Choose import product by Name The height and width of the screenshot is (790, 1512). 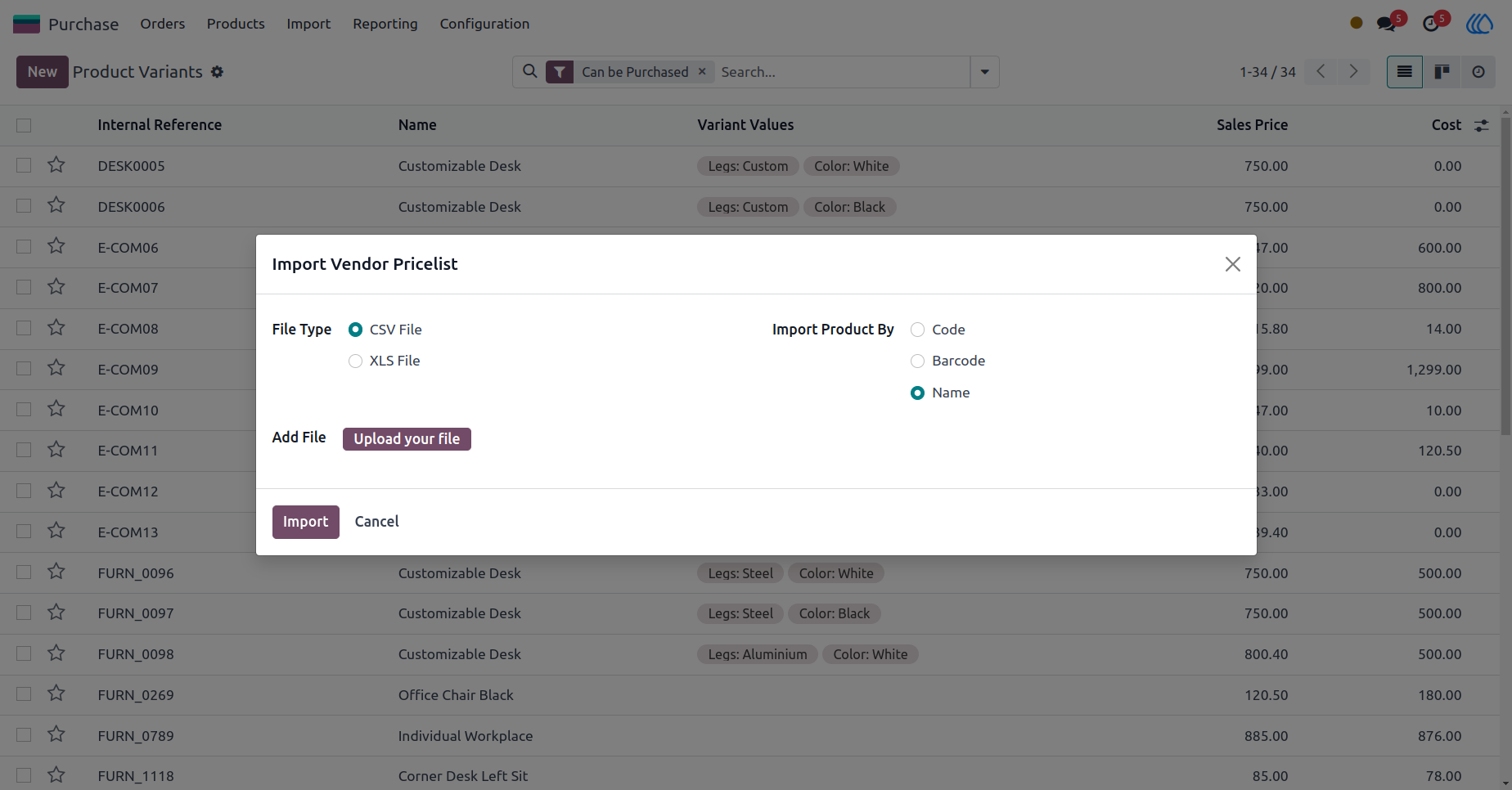pos(918,393)
